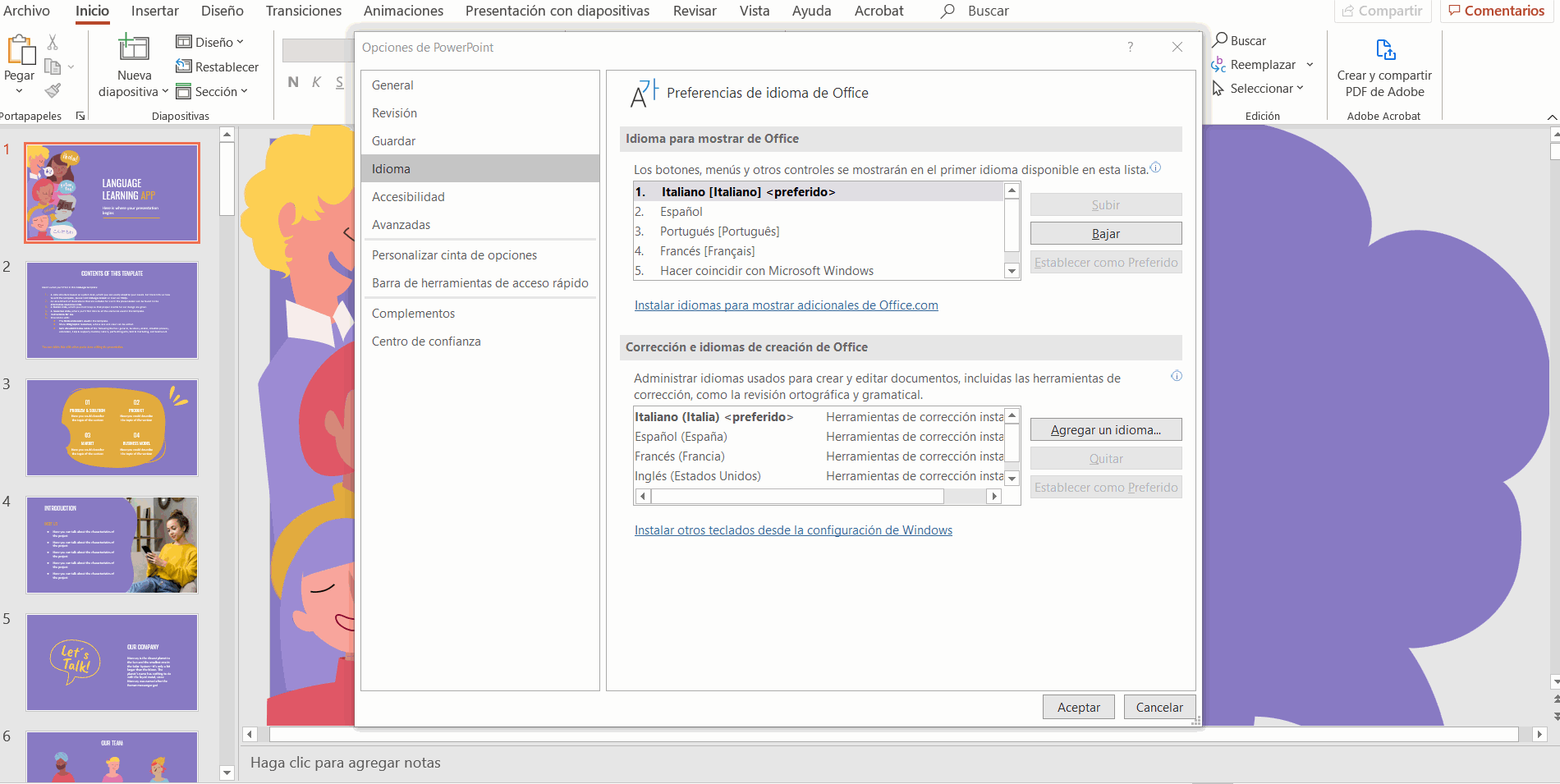Image resolution: width=1560 pixels, height=784 pixels.
Task: Open Instalar idiomas para mostrar adicionales link
Action: (x=786, y=305)
